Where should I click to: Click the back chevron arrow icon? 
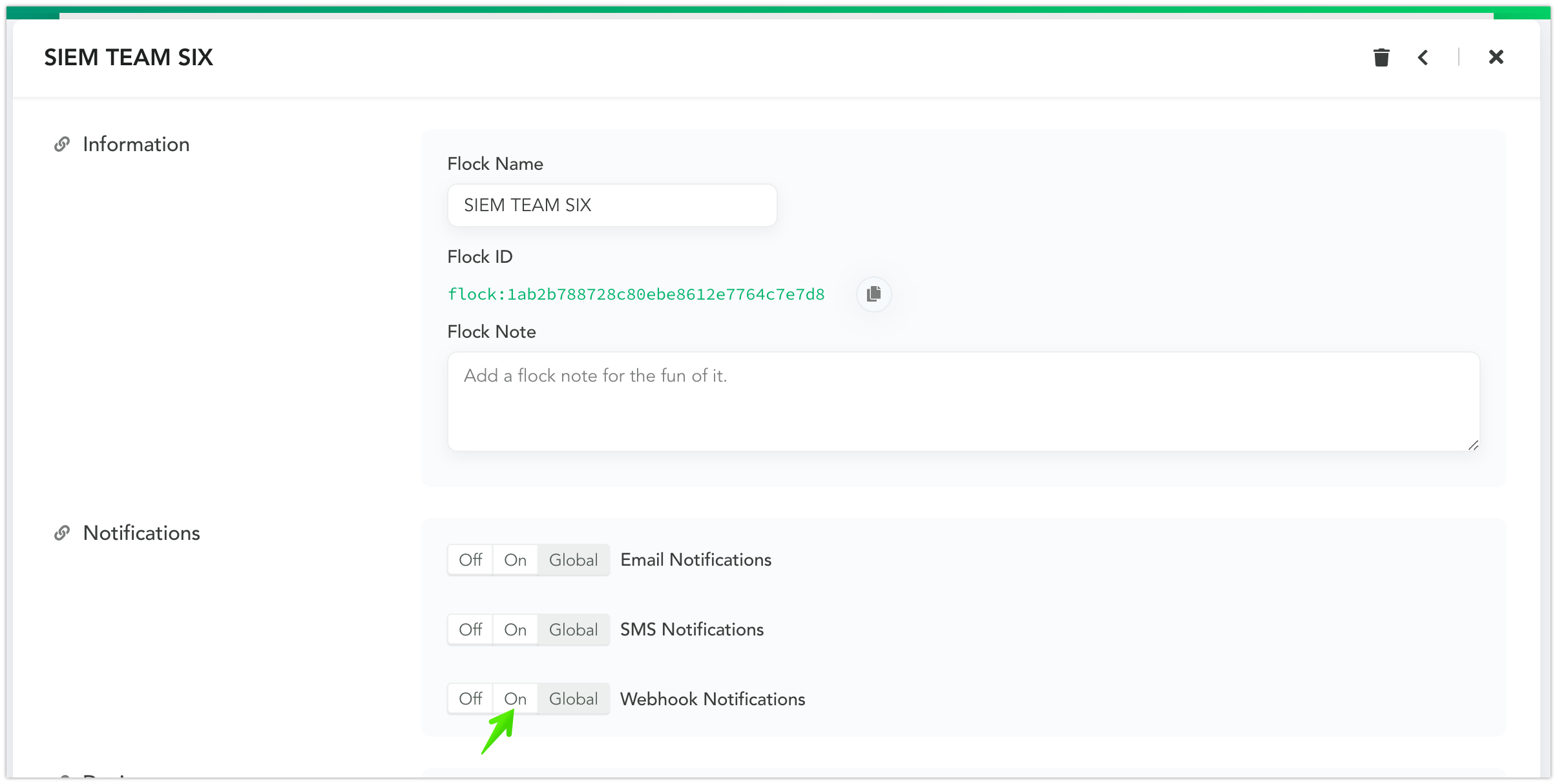pyautogui.click(x=1423, y=57)
